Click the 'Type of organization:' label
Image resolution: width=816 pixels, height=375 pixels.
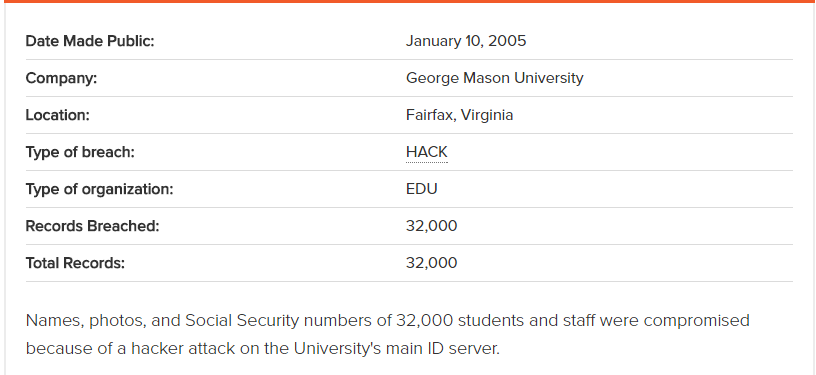99,189
